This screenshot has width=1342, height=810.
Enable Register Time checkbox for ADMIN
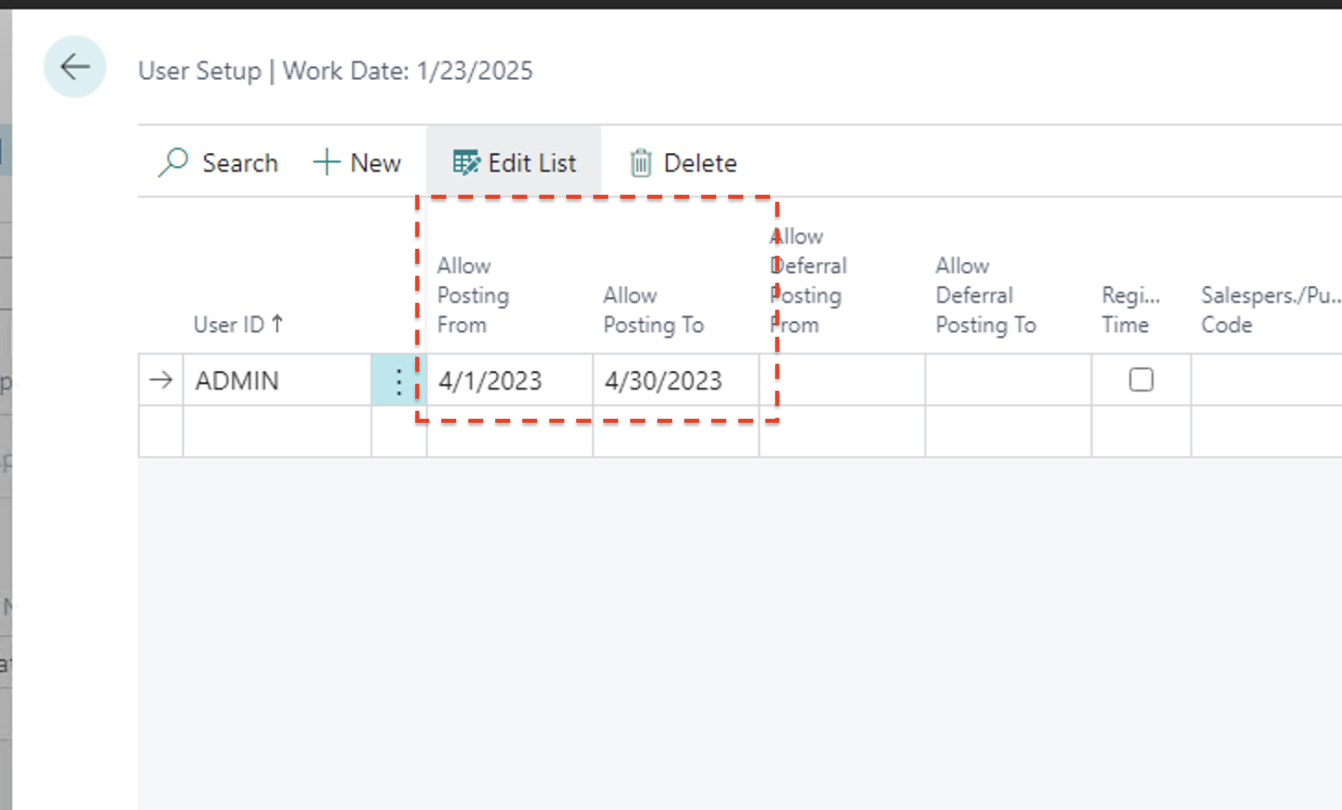tap(1140, 380)
